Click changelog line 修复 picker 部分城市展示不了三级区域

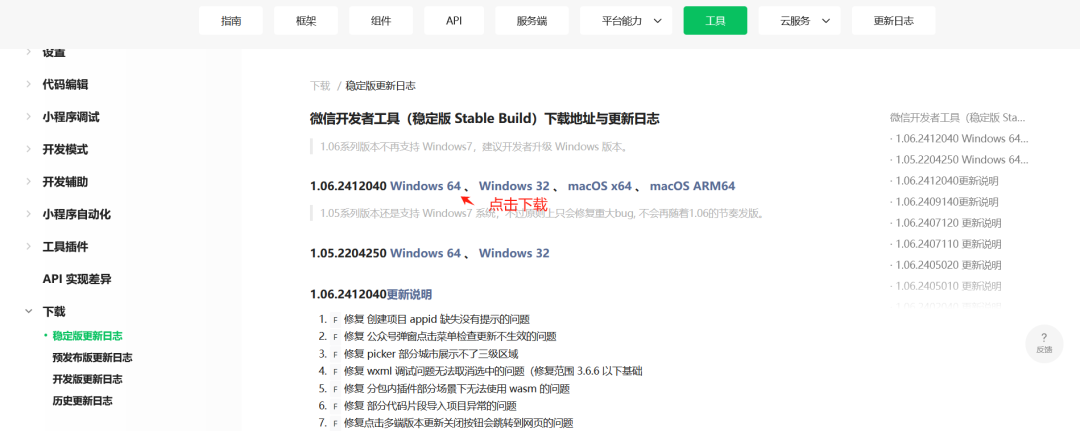pos(430,354)
